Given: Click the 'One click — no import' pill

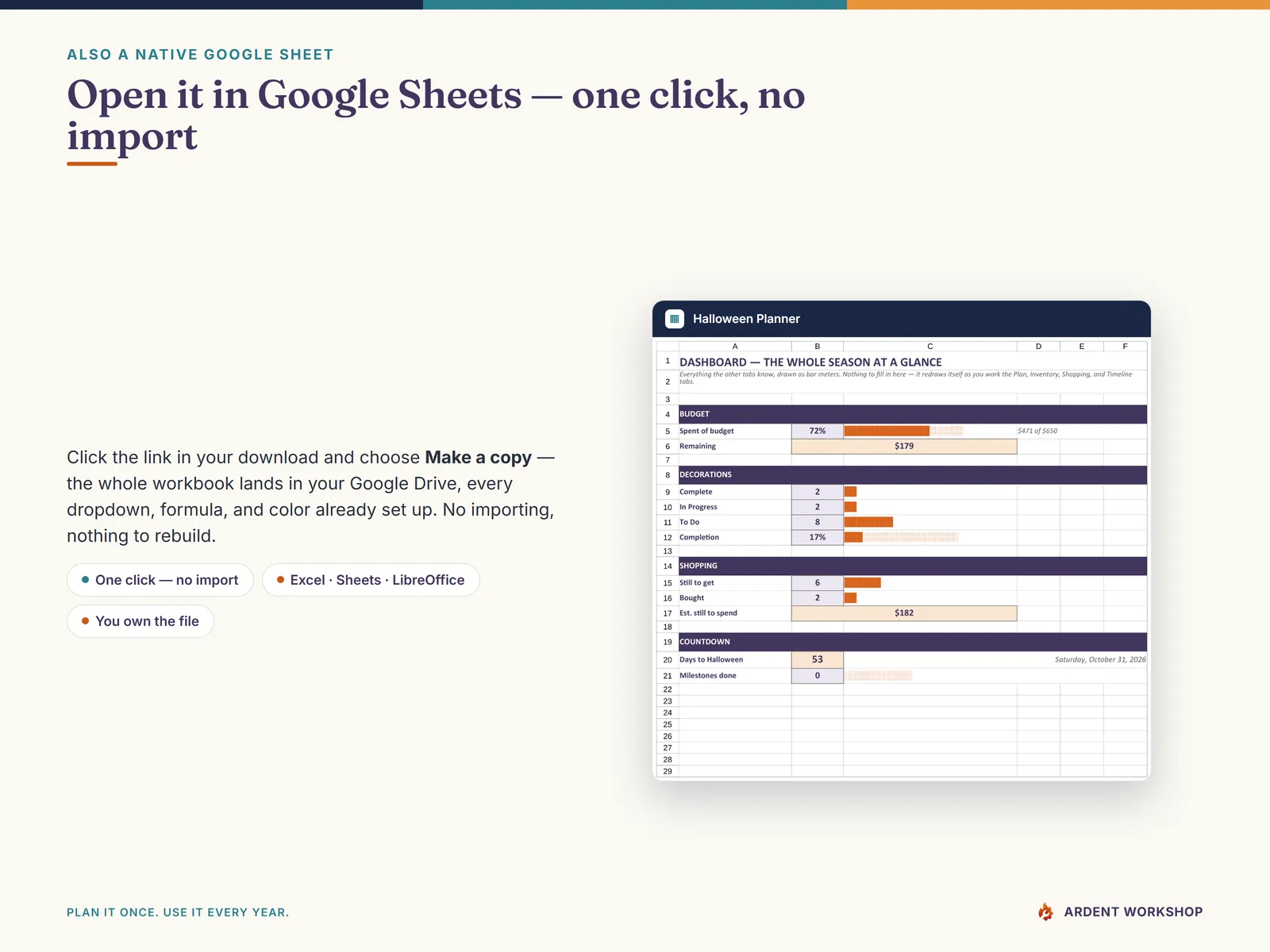Looking at the screenshot, I should point(160,580).
